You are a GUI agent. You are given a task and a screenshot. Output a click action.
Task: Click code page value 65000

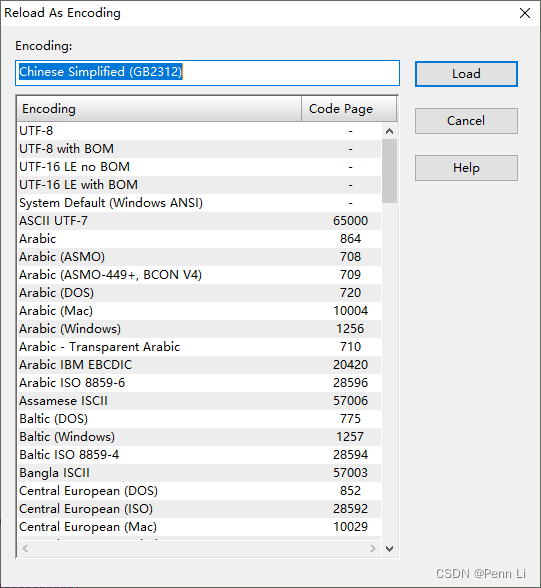click(x=351, y=221)
